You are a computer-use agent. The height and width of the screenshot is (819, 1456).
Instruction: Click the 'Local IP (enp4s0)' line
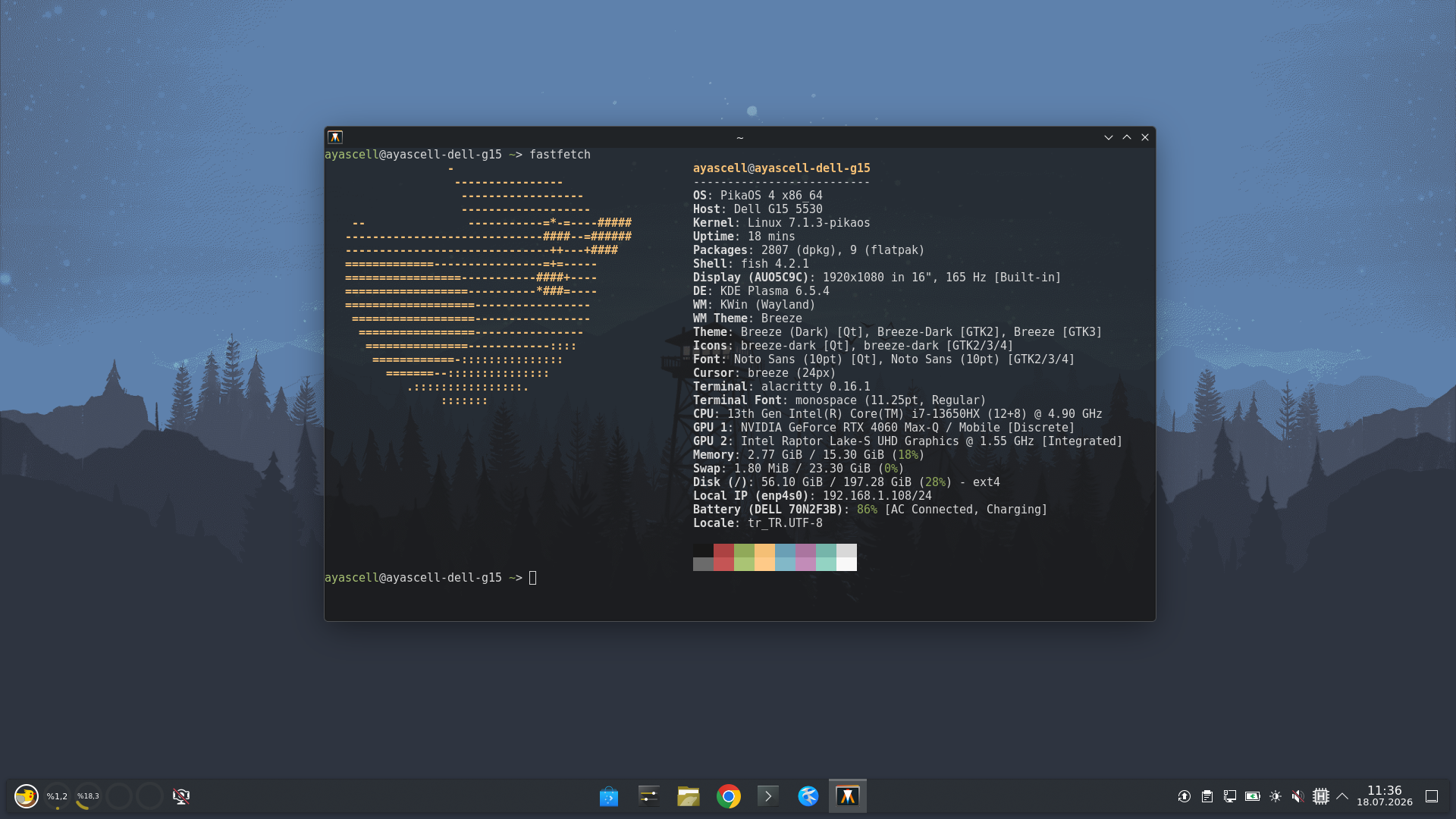pos(812,496)
